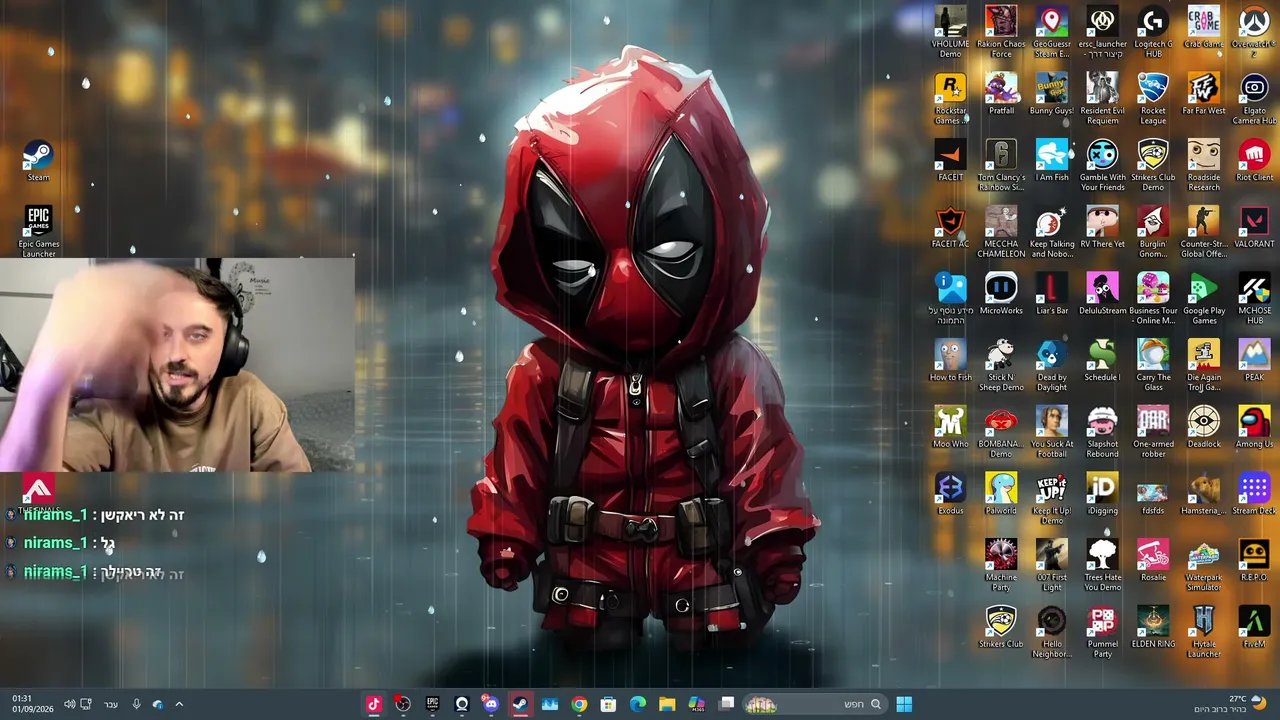Show hidden system tray icons
The image size is (1280, 720).
click(x=179, y=704)
